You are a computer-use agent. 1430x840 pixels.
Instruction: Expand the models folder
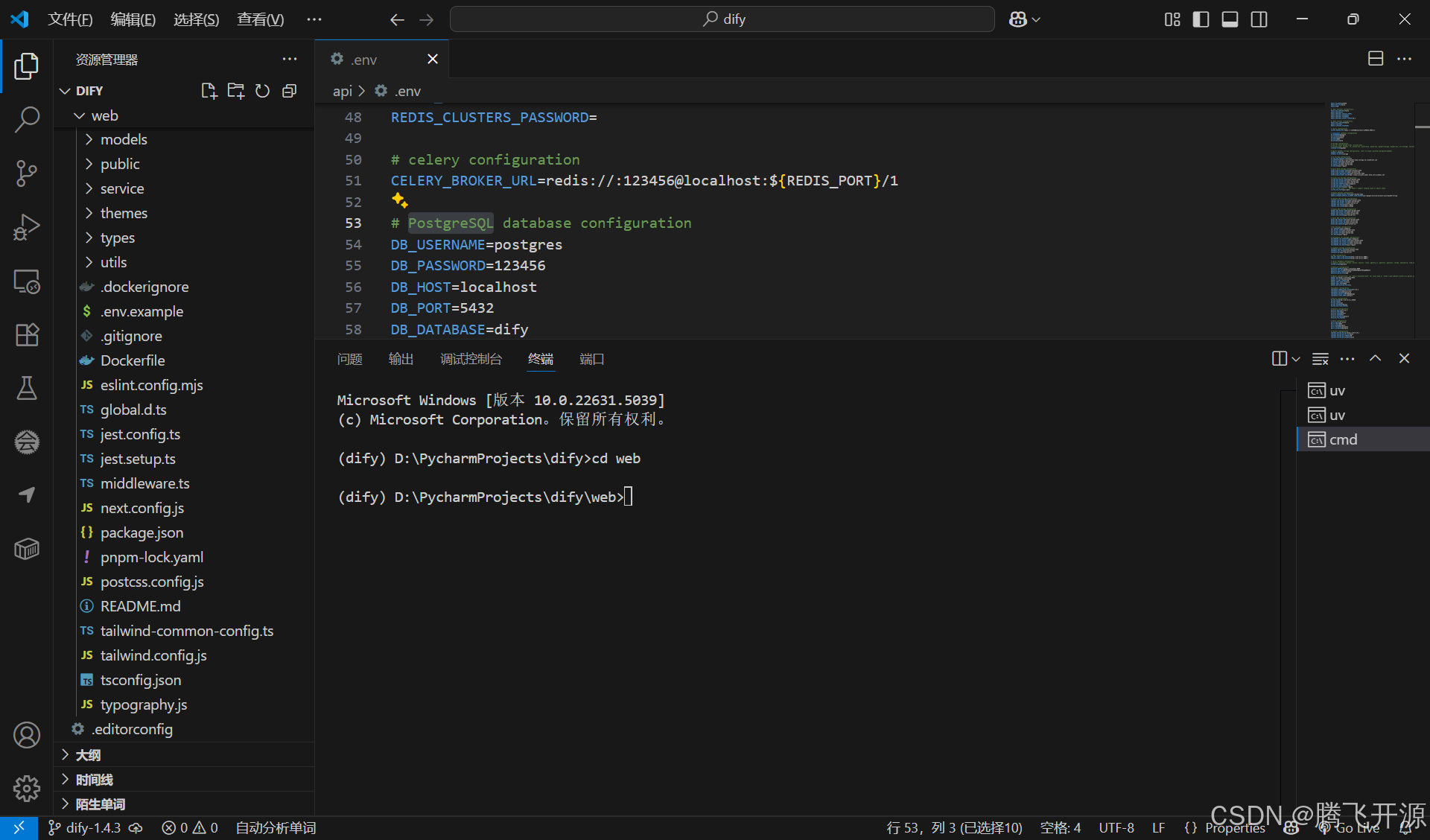(124, 139)
